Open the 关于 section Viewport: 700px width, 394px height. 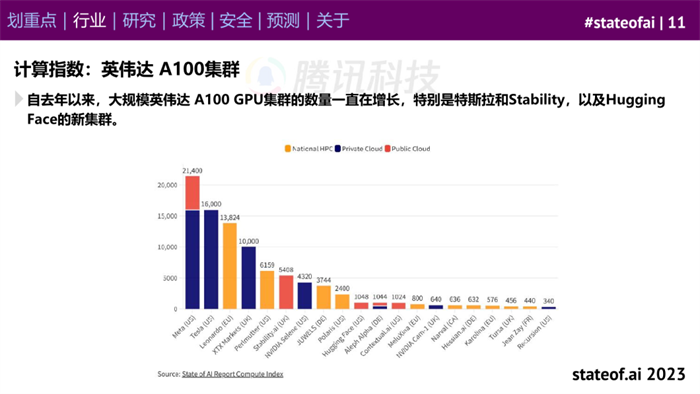[x=333, y=21]
